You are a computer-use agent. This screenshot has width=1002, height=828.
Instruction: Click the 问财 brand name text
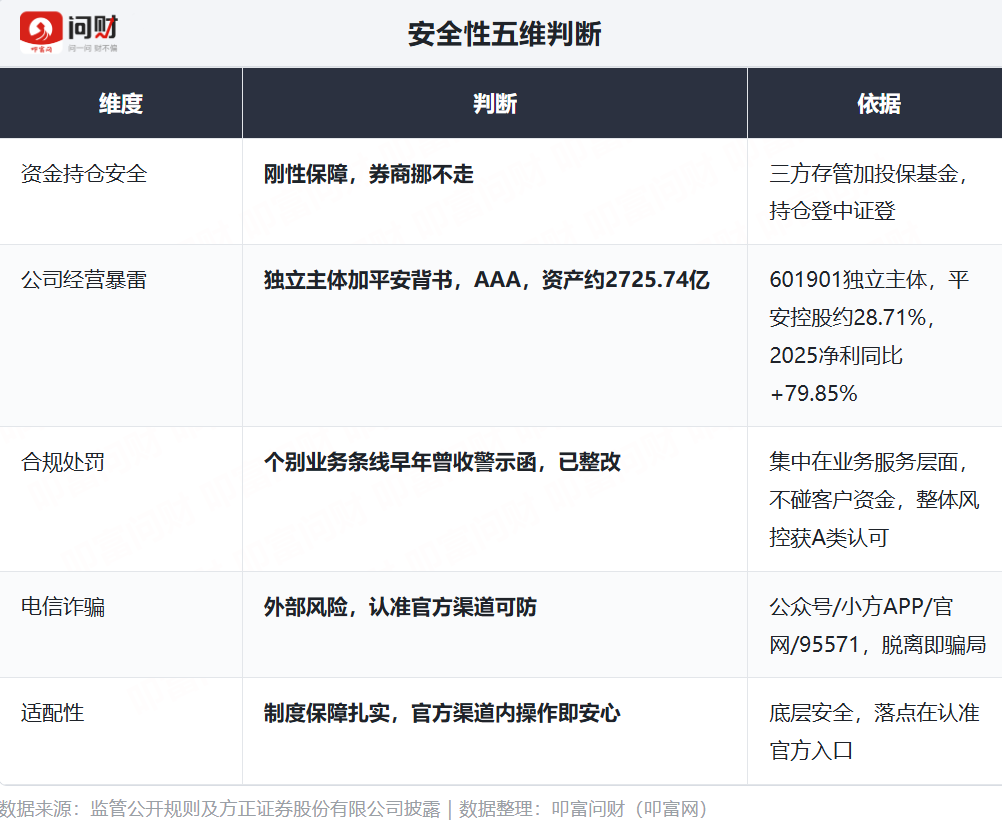coord(93,27)
